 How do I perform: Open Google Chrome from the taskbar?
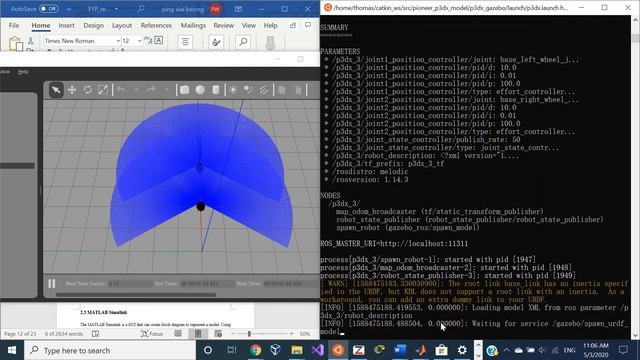[x=256, y=350]
